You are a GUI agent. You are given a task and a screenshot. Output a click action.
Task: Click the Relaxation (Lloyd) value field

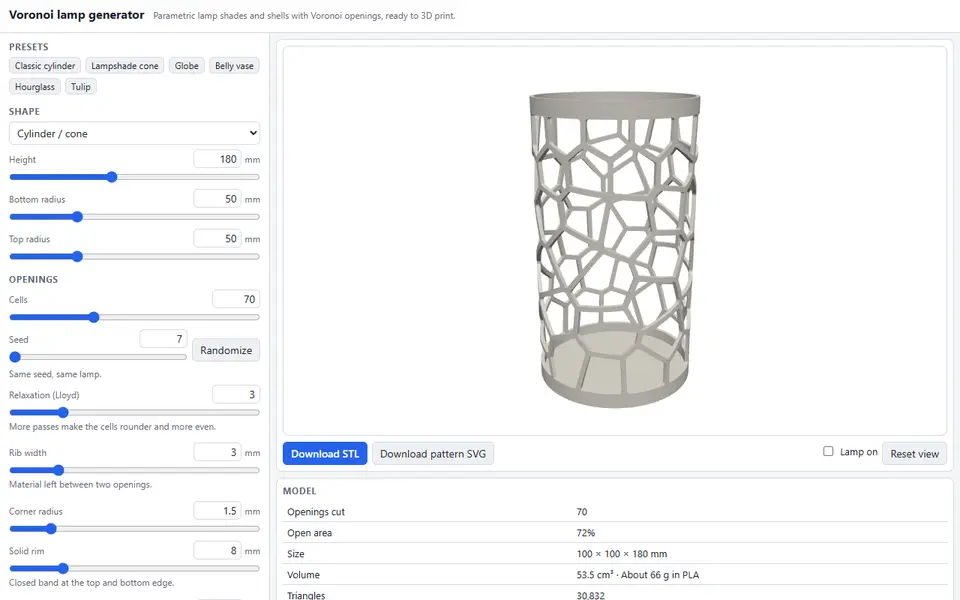pyautogui.click(x=236, y=394)
